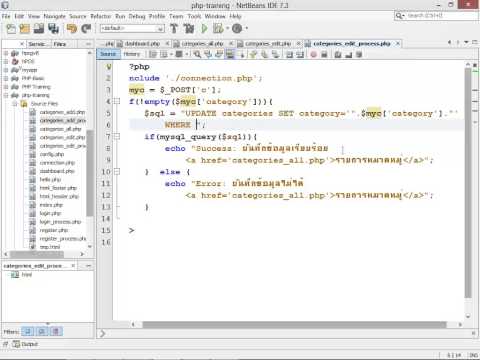Click the Comment icon in editor toolbar
The image size is (480, 360).
(x=338, y=54)
